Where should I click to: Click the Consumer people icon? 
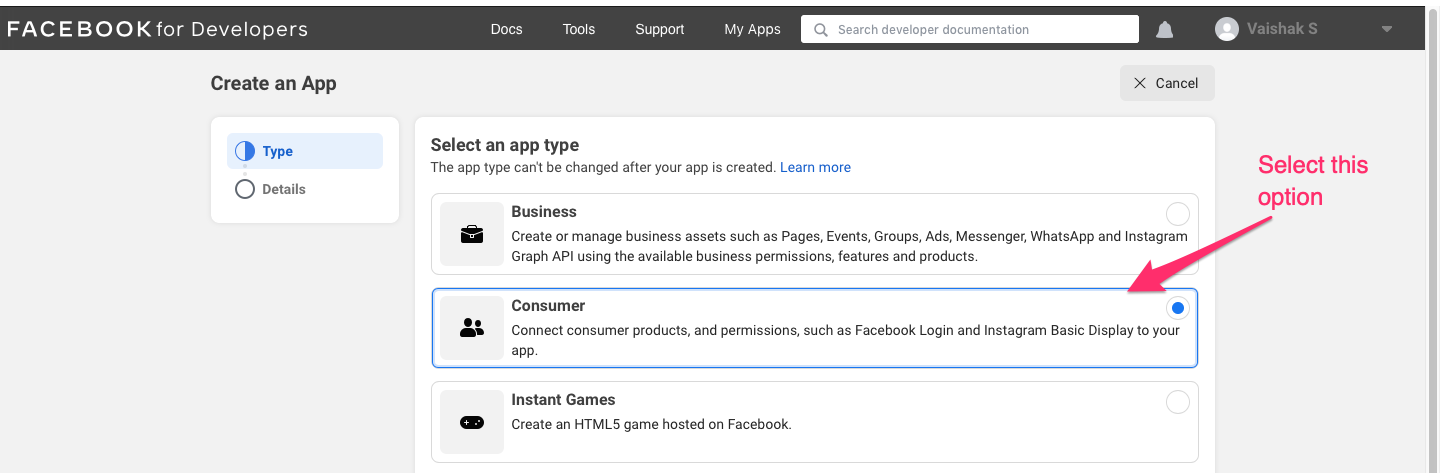click(472, 327)
